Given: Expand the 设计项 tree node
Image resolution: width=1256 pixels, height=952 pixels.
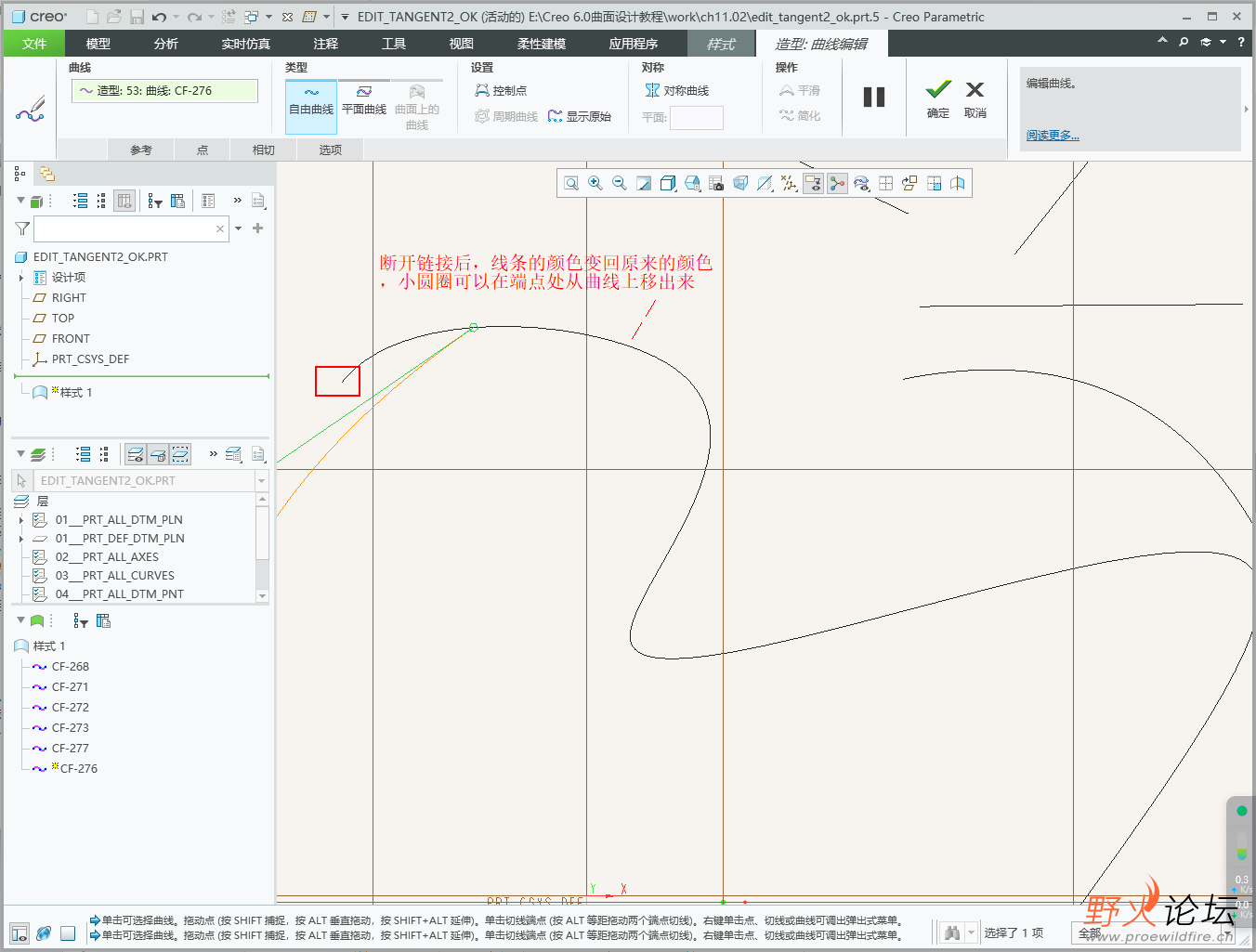Looking at the screenshot, I should tap(21, 278).
